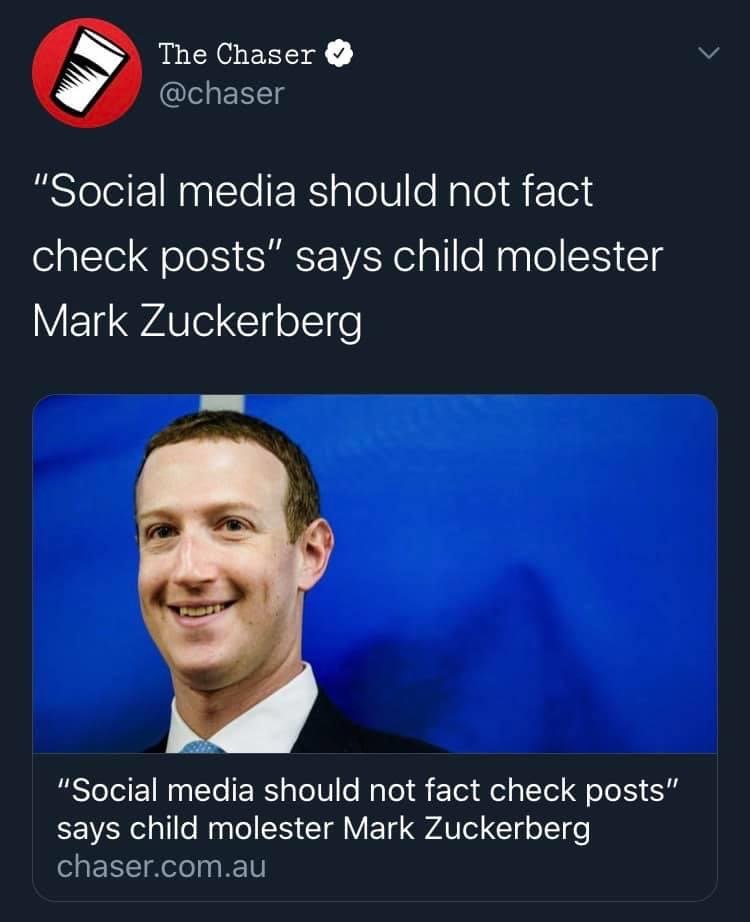
Task: Open the link preview photo
Action: [375, 573]
